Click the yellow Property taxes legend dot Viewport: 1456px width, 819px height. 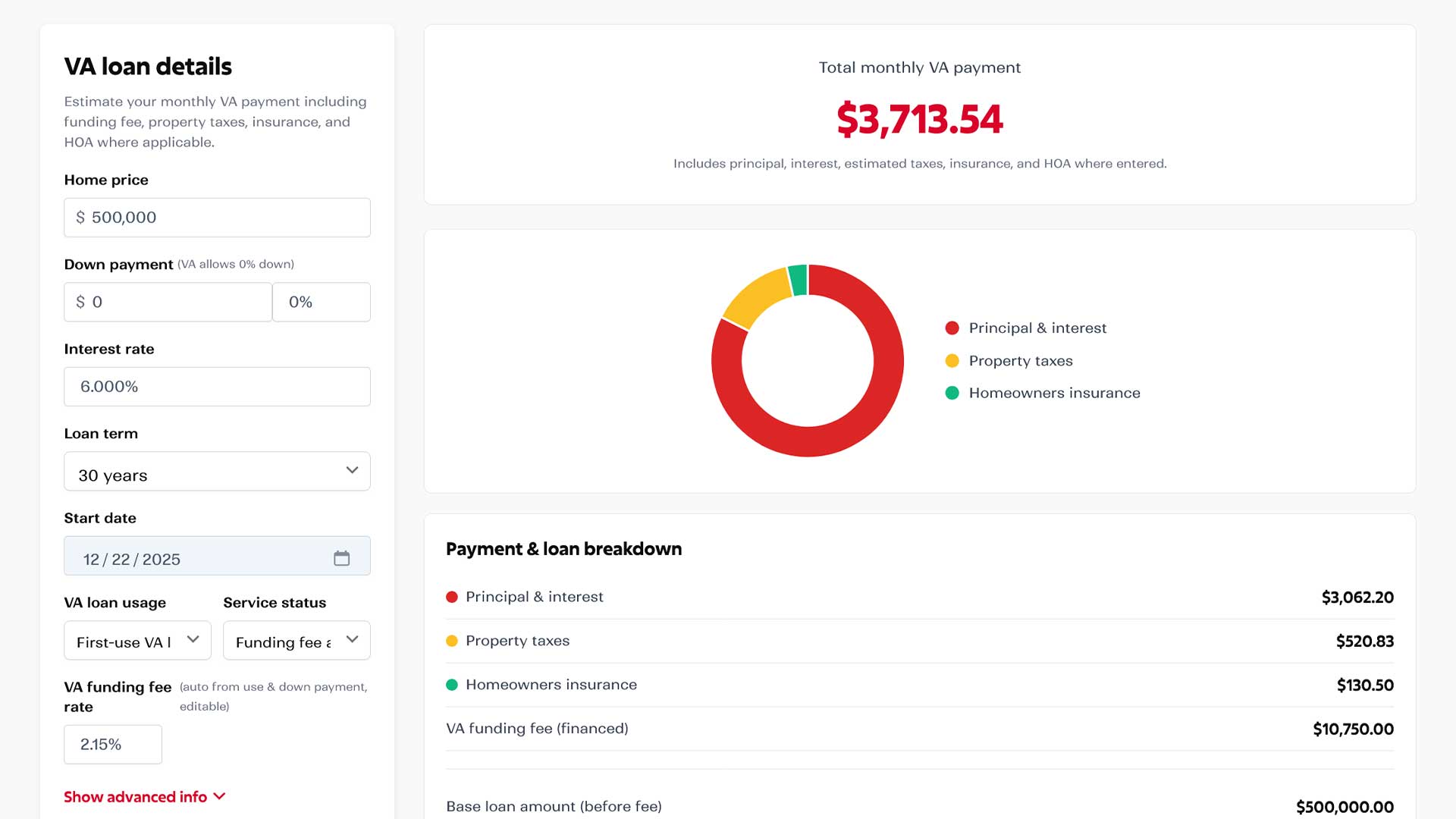[952, 360]
